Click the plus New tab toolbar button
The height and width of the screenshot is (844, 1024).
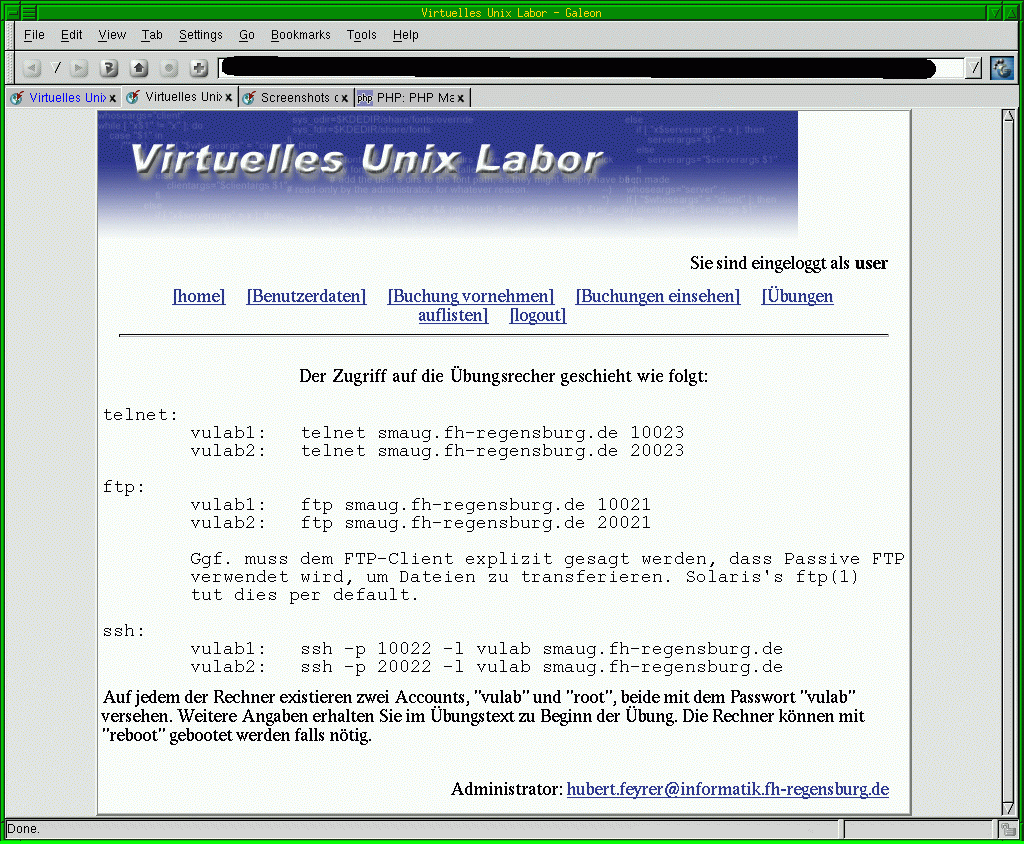pos(199,68)
